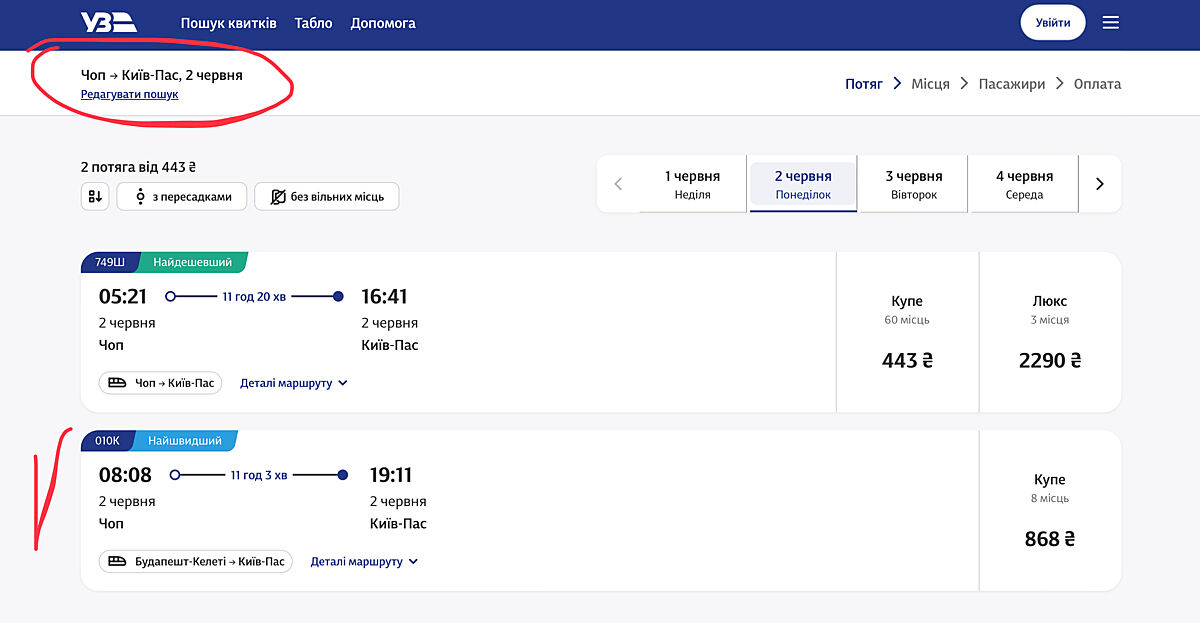Click the sort order icon button
This screenshot has height=623, width=1200.
pyautogui.click(x=95, y=197)
